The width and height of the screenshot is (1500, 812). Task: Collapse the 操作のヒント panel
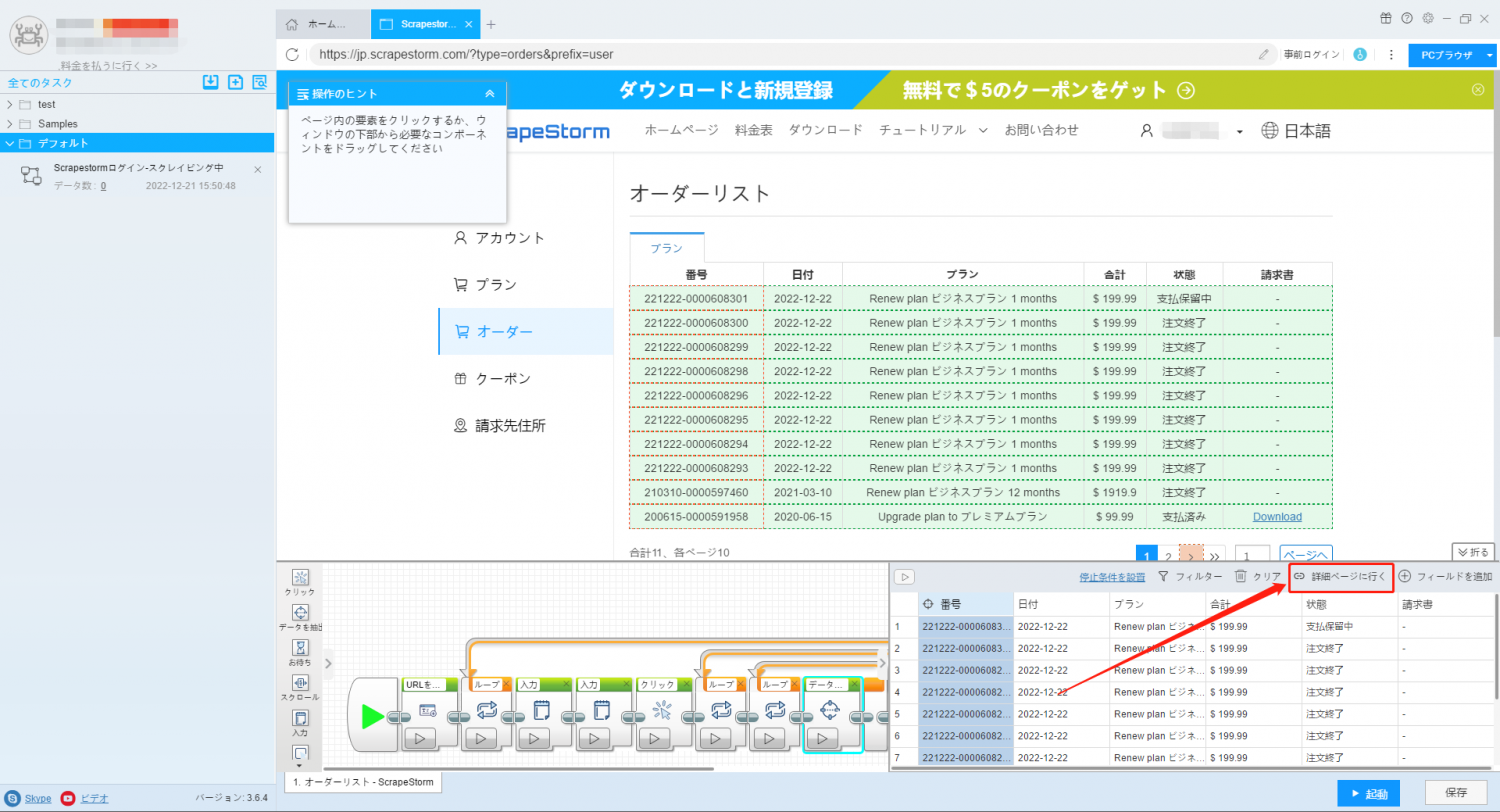click(489, 93)
